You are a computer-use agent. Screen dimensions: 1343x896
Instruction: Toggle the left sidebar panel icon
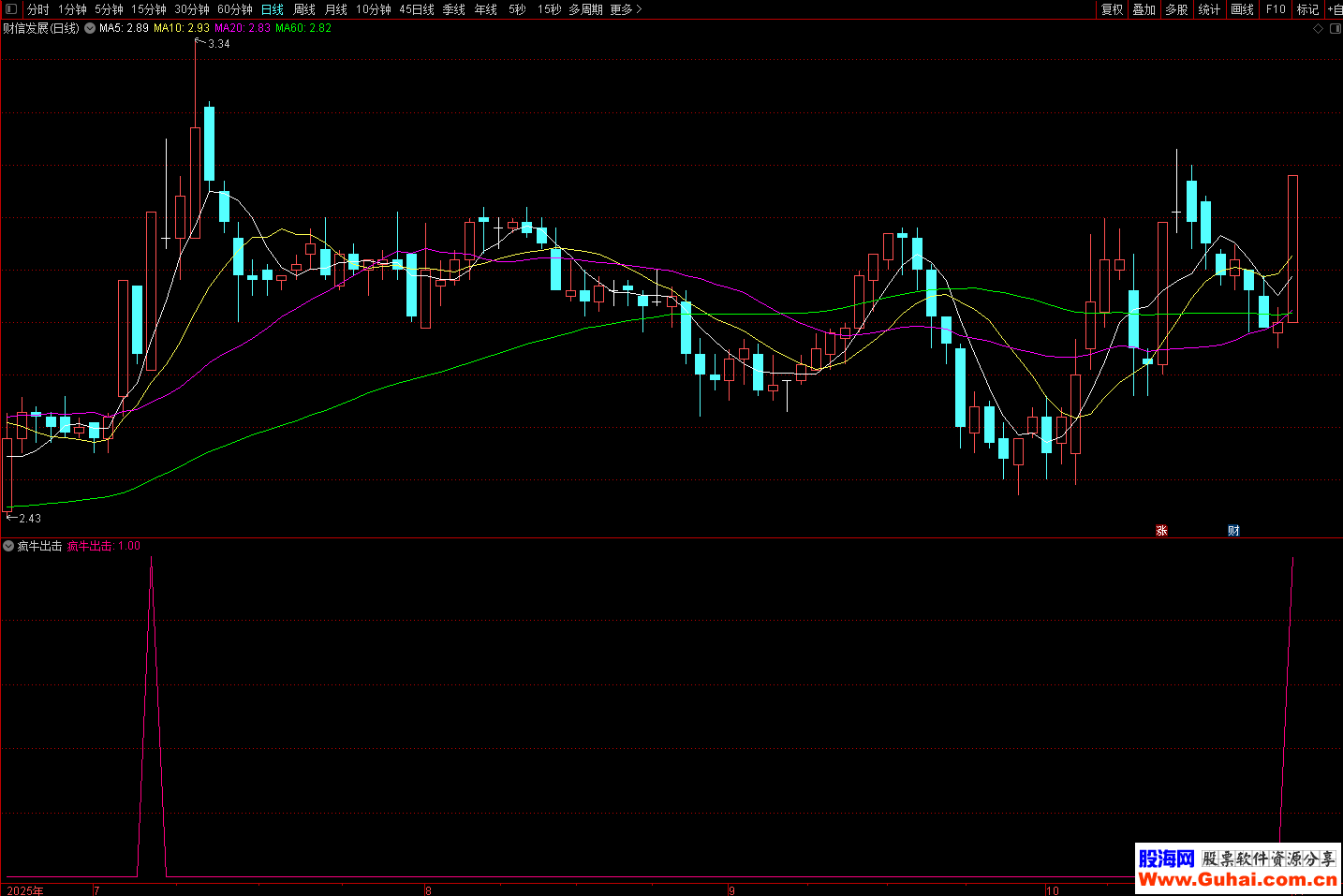tap(11, 9)
